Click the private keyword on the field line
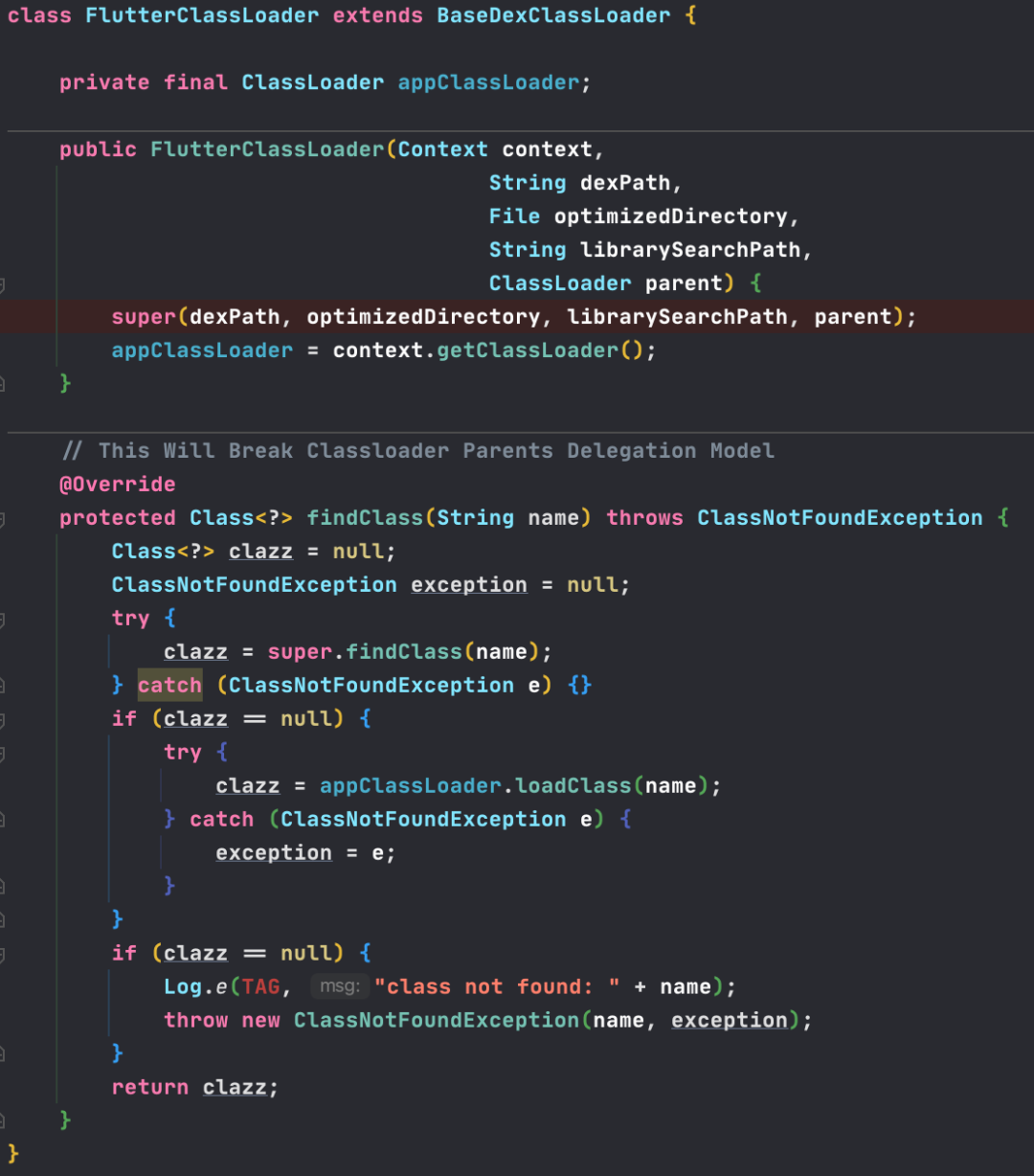The image size is (1034, 1176). [104, 83]
